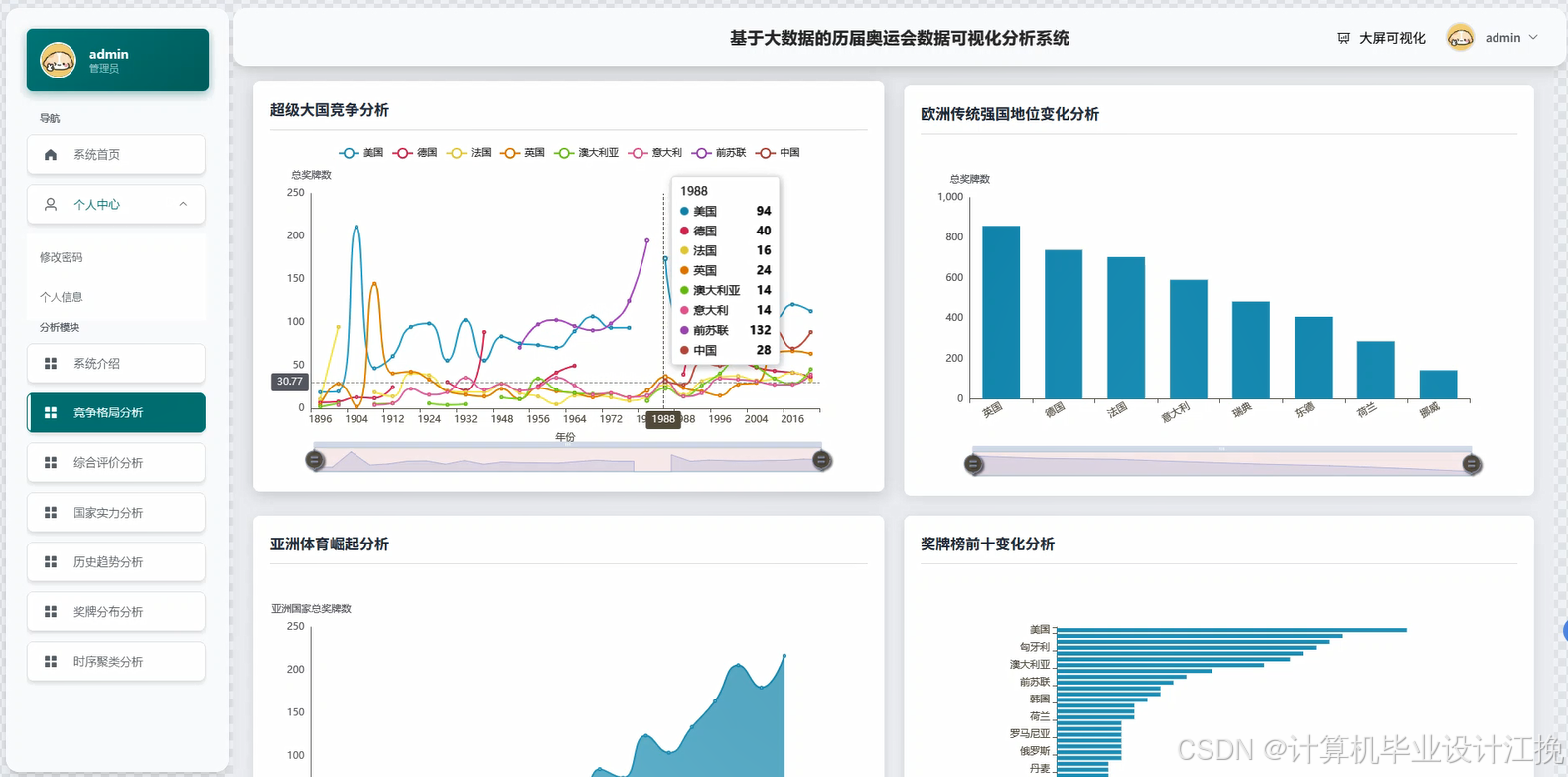Click the top-right admin avatar

click(x=1460, y=38)
